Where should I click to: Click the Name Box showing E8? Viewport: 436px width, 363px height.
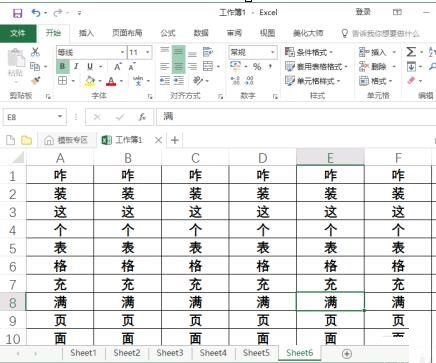point(34,117)
